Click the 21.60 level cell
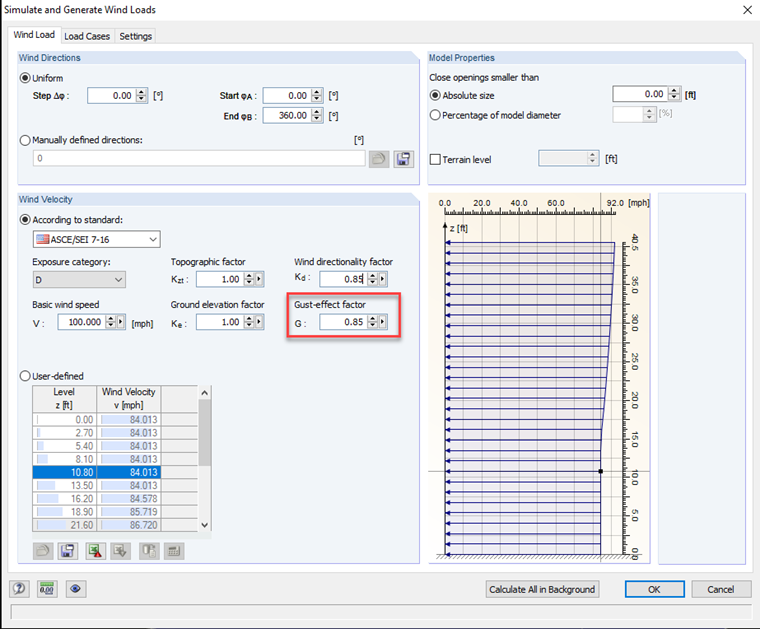This screenshot has width=760, height=629. tap(65, 525)
